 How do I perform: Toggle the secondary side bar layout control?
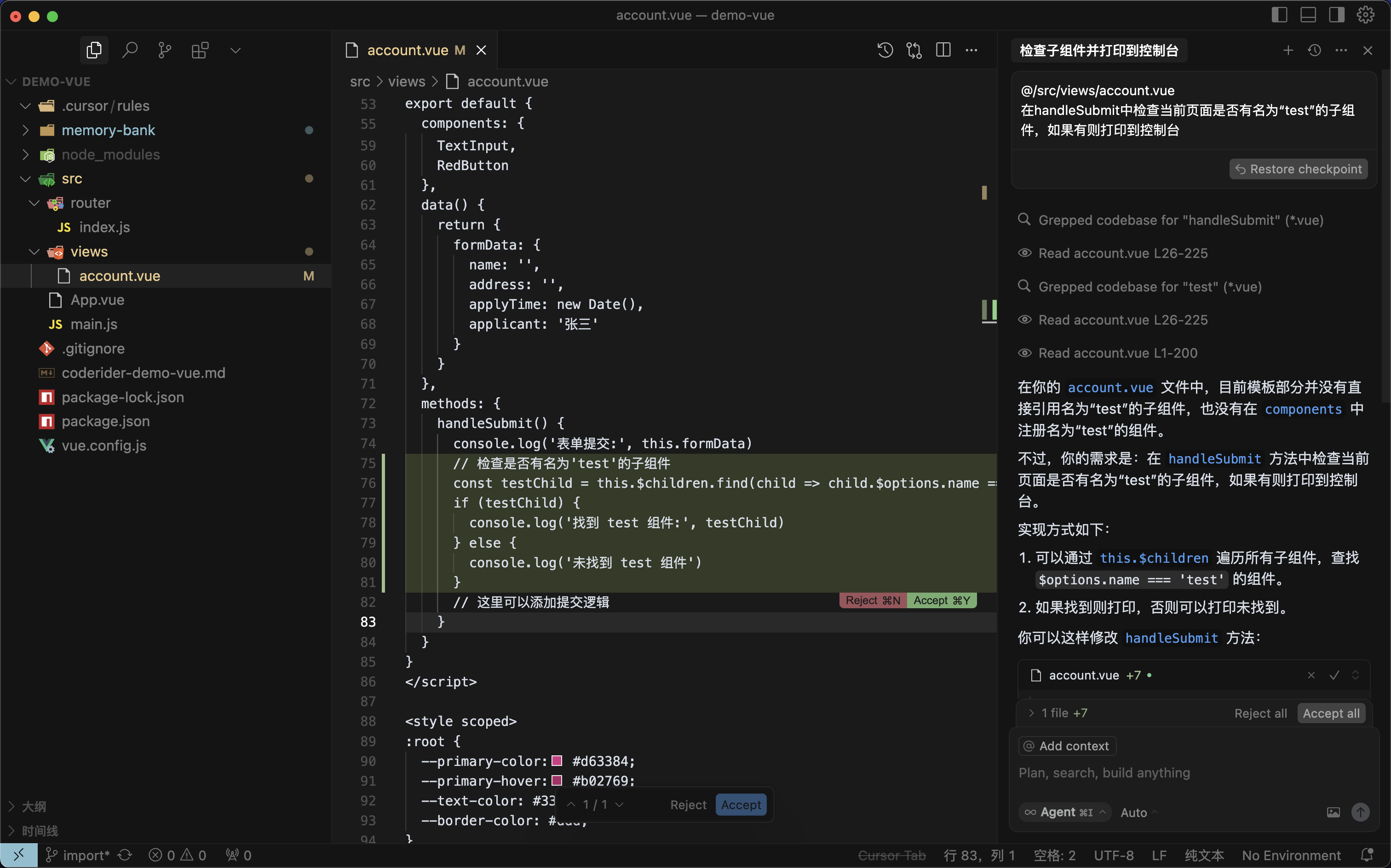[1336, 14]
